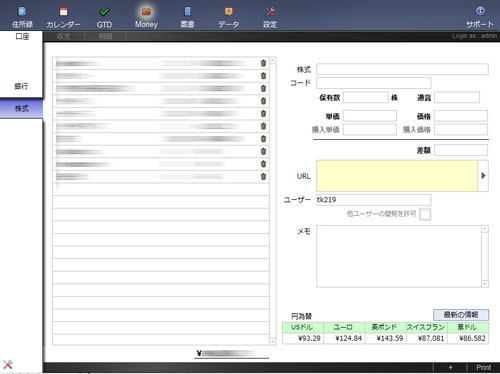Click the yellow URL text area
This screenshot has width=500, height=374.
(397, 176)
